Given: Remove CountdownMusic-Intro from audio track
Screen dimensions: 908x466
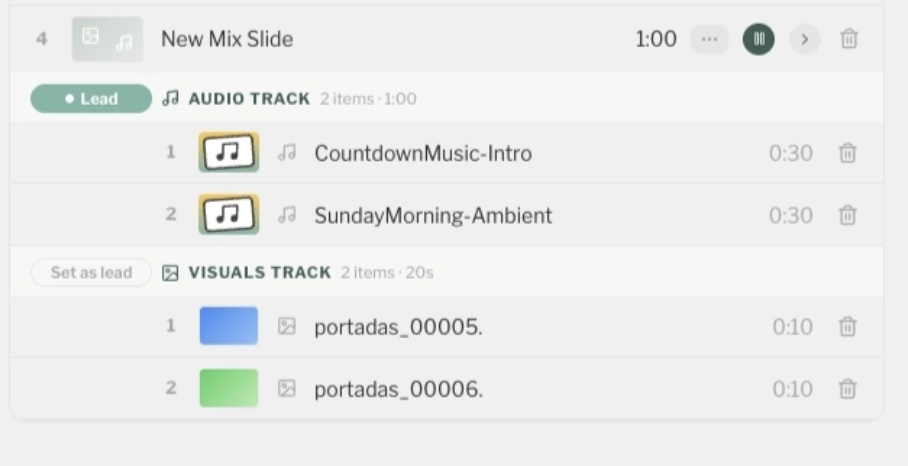Looking at the screenshot, I should click(847, 153).
